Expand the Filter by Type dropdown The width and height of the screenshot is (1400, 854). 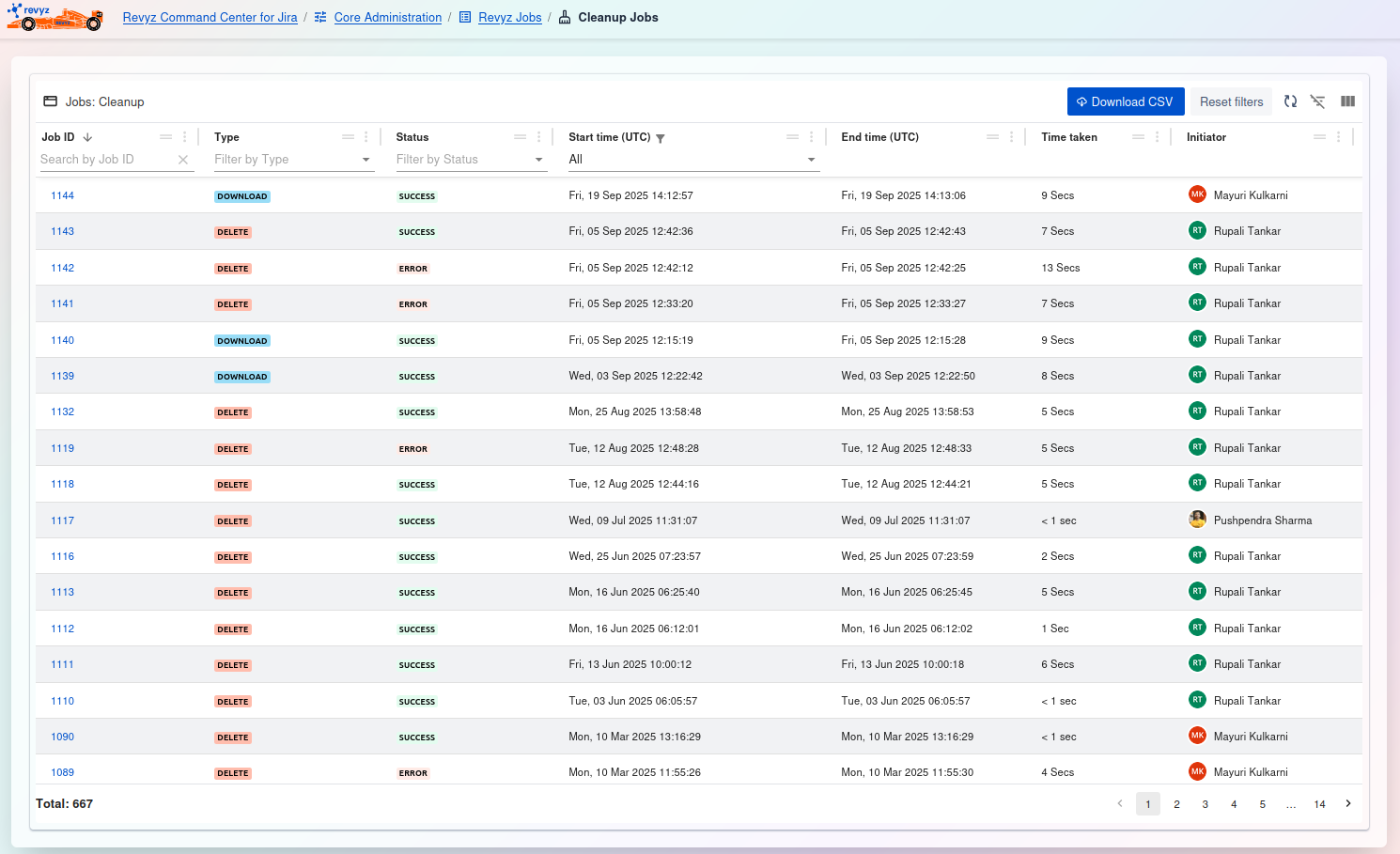pos(366,160)
